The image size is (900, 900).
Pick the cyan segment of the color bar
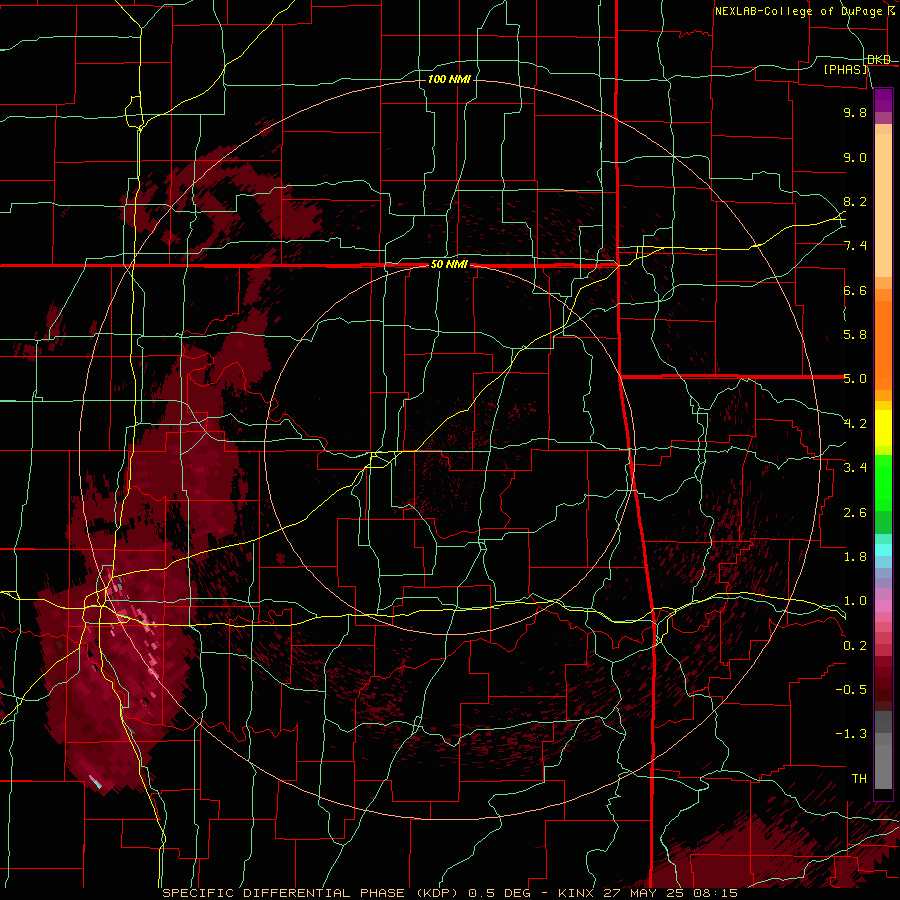[x=883, y=550]
